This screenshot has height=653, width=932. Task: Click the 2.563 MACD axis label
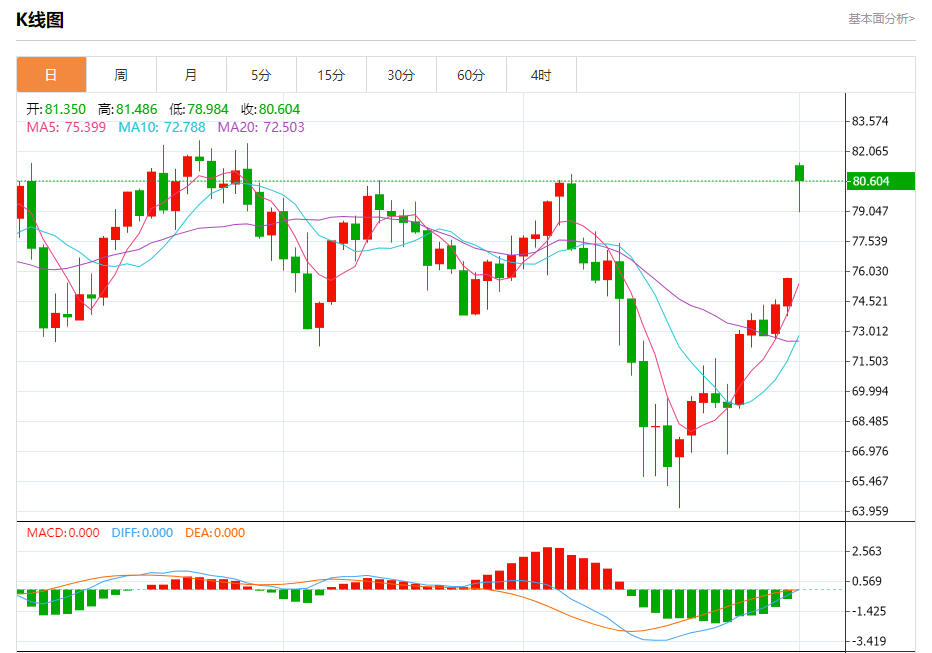click(867, 551)
